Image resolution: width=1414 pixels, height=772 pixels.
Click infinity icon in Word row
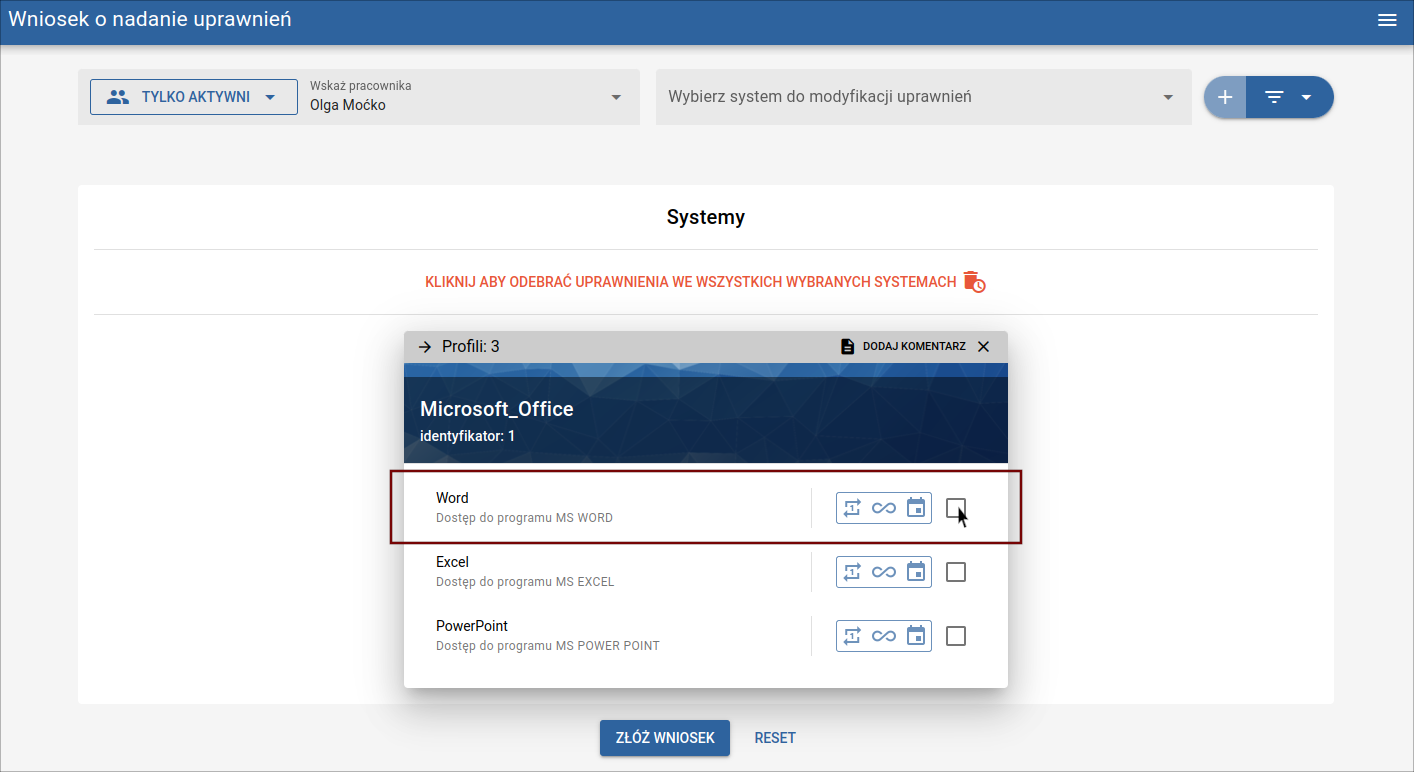point(884,508)
